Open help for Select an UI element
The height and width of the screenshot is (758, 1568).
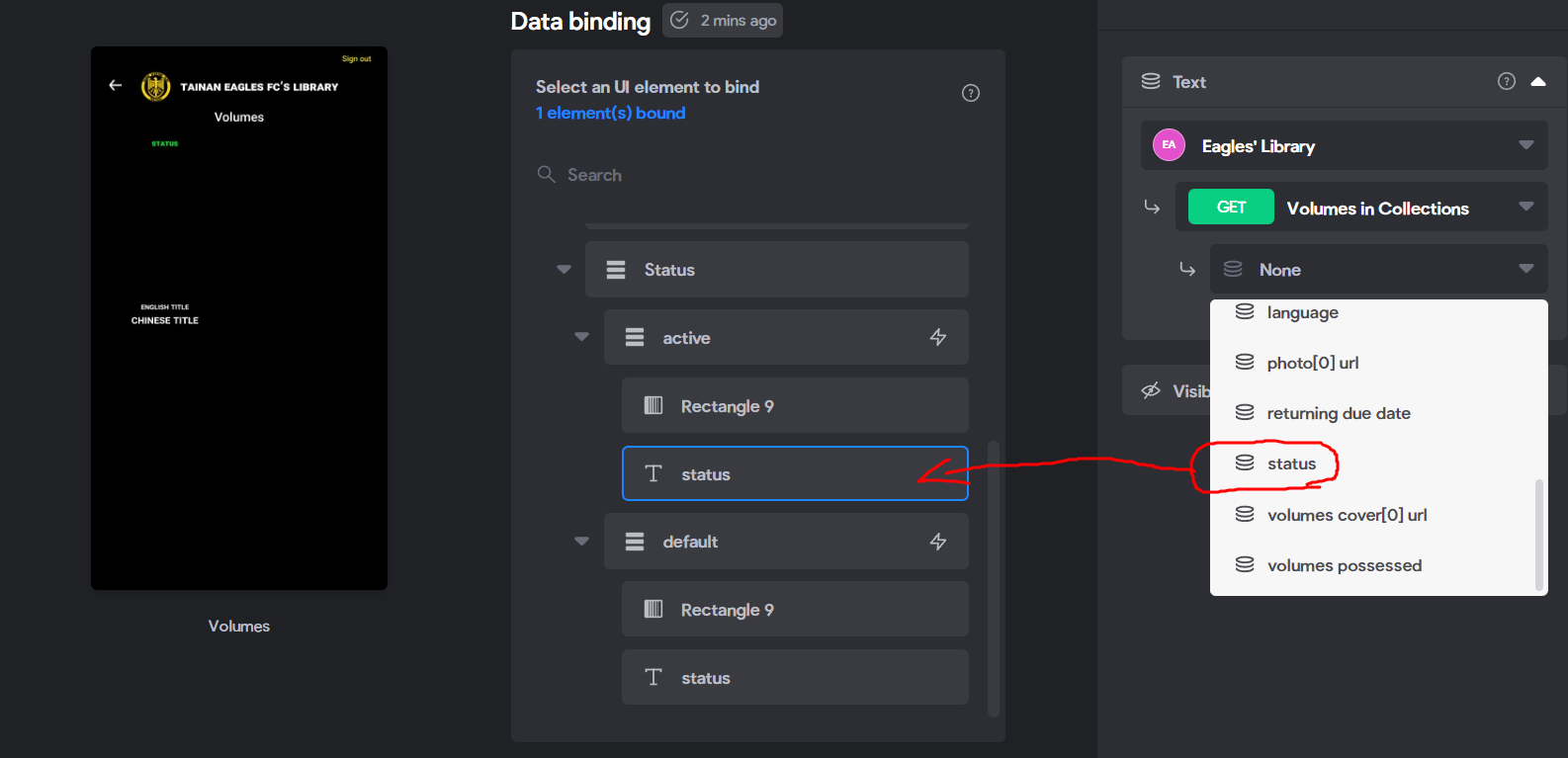971,93
